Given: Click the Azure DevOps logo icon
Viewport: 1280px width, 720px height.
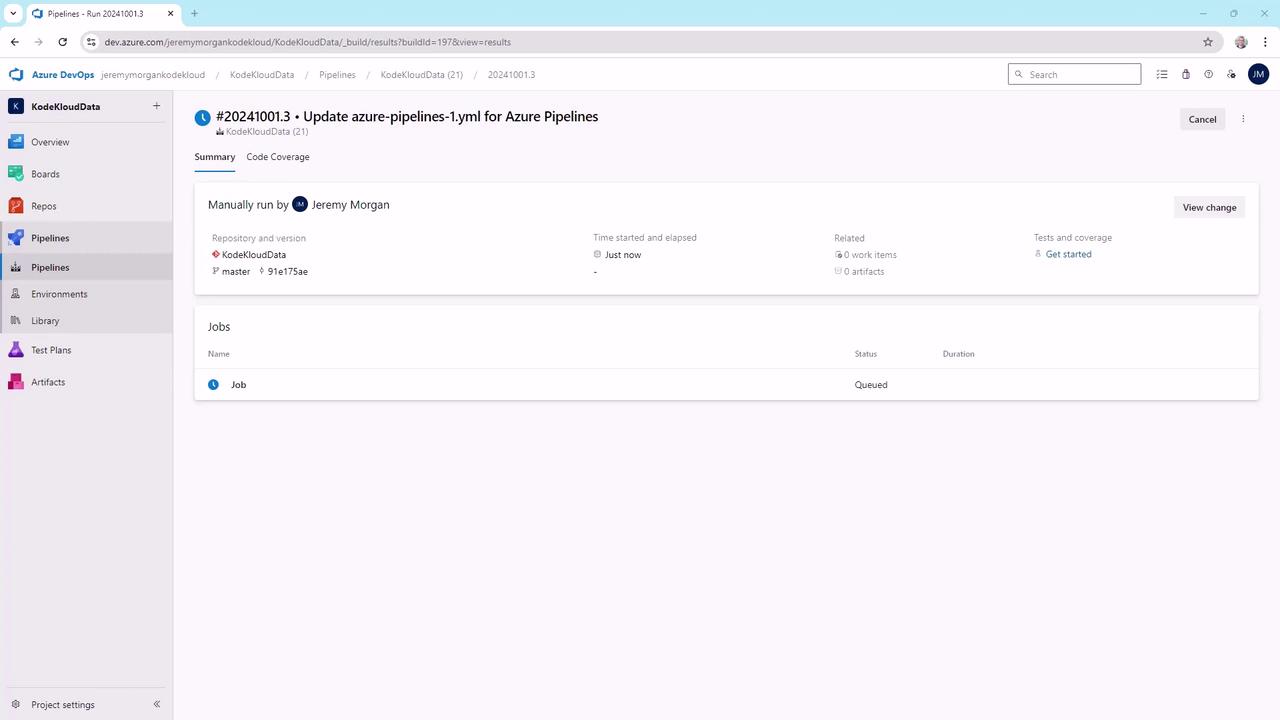Looking at the screenshot, I should click(16, 75).
